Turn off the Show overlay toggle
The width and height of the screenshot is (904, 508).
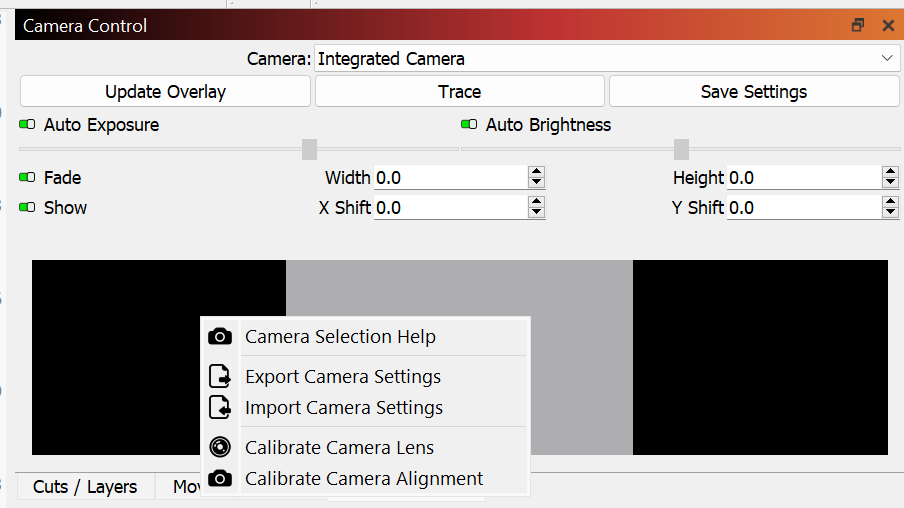click(x=27, y=207)
